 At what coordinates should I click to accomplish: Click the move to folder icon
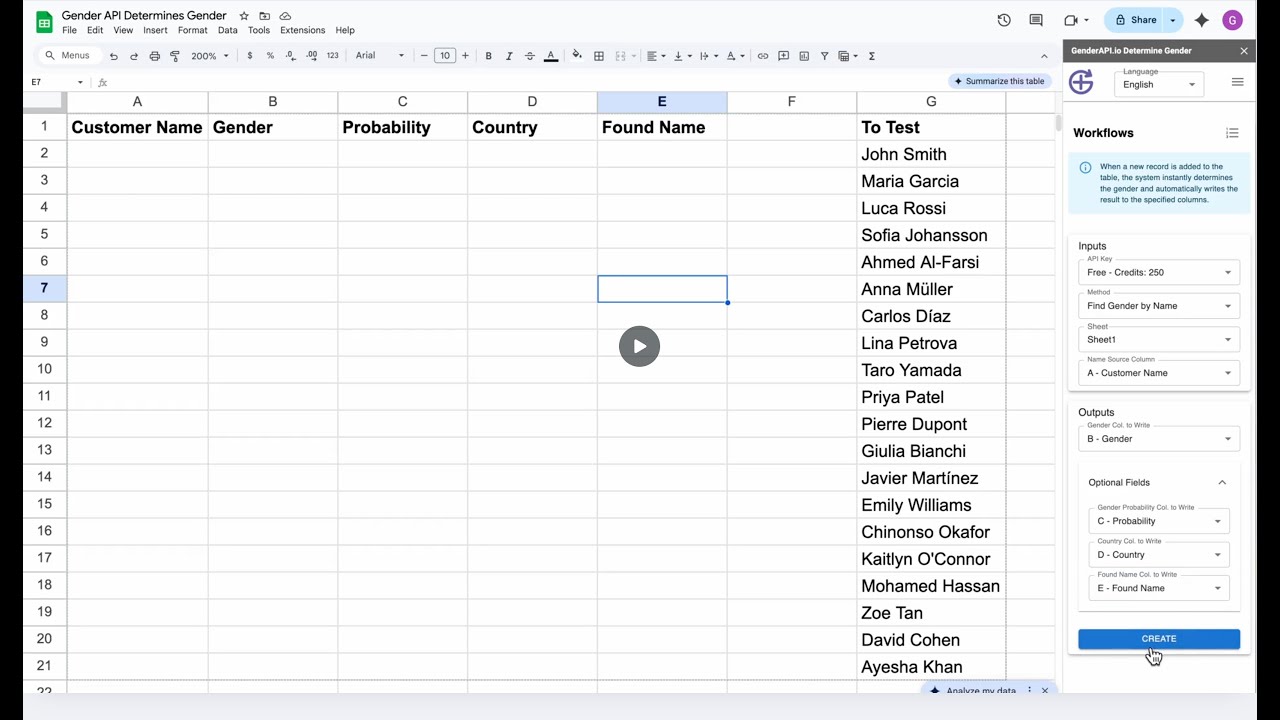[x=264, y=16]
